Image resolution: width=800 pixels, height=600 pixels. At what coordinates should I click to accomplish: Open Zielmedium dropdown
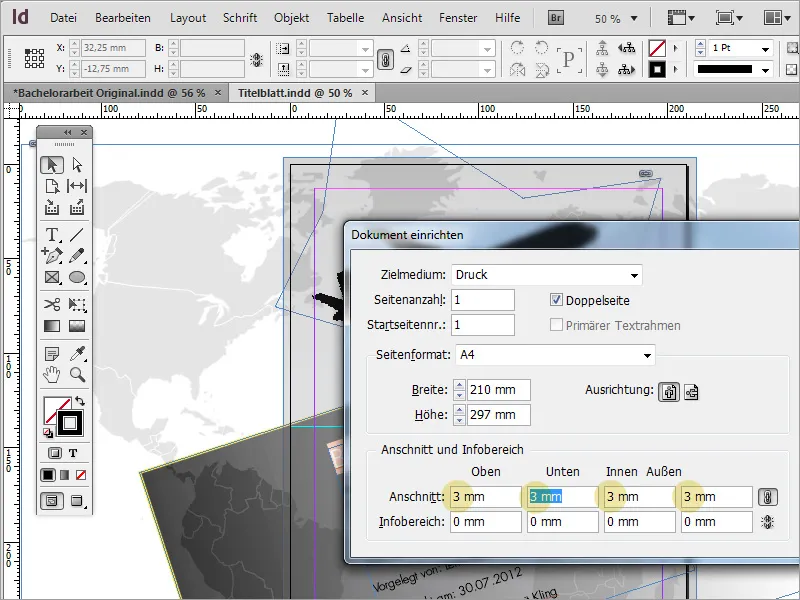(547, 275)
